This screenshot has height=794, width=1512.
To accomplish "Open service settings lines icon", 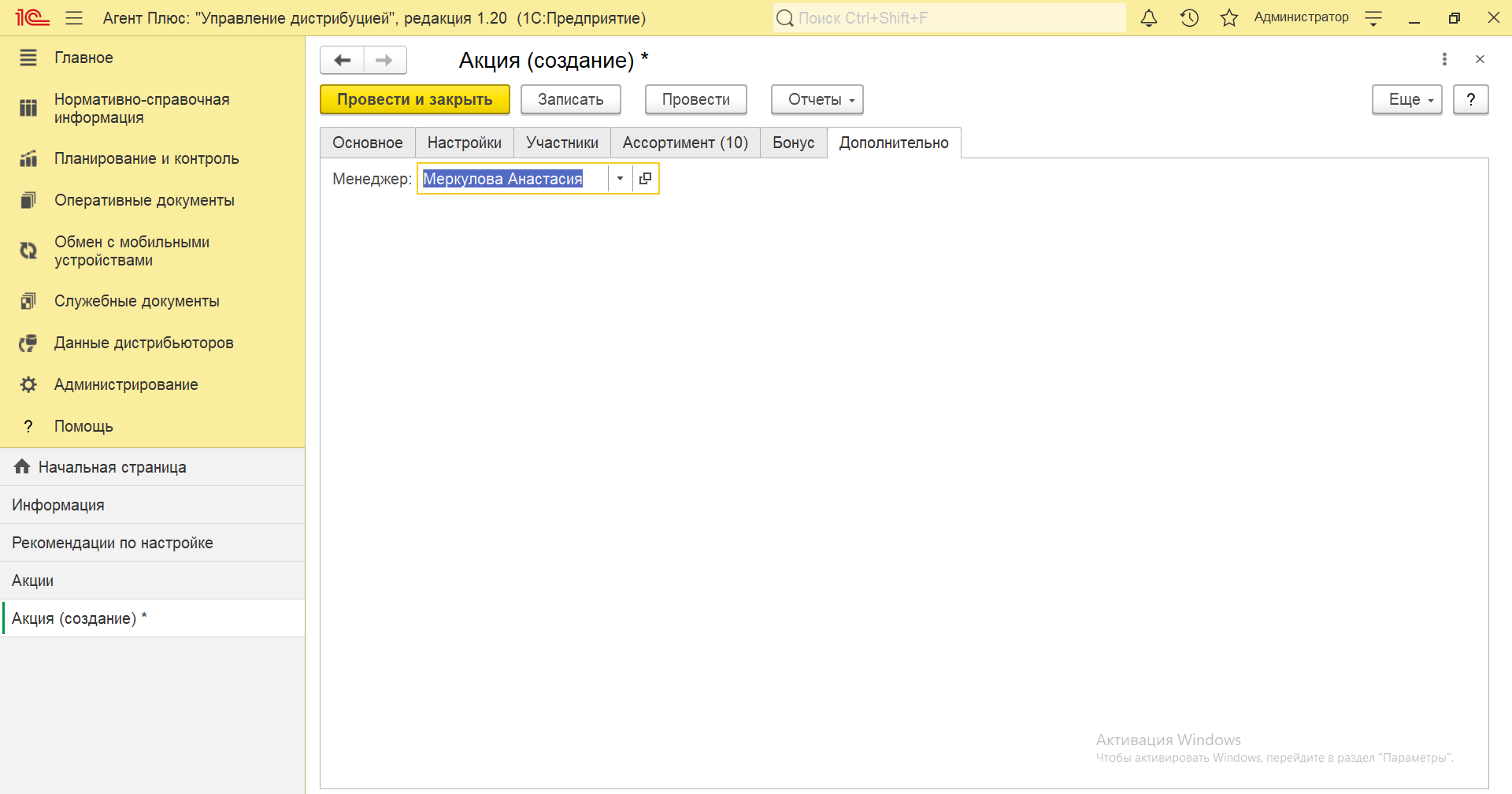I will click(1373, 18).
